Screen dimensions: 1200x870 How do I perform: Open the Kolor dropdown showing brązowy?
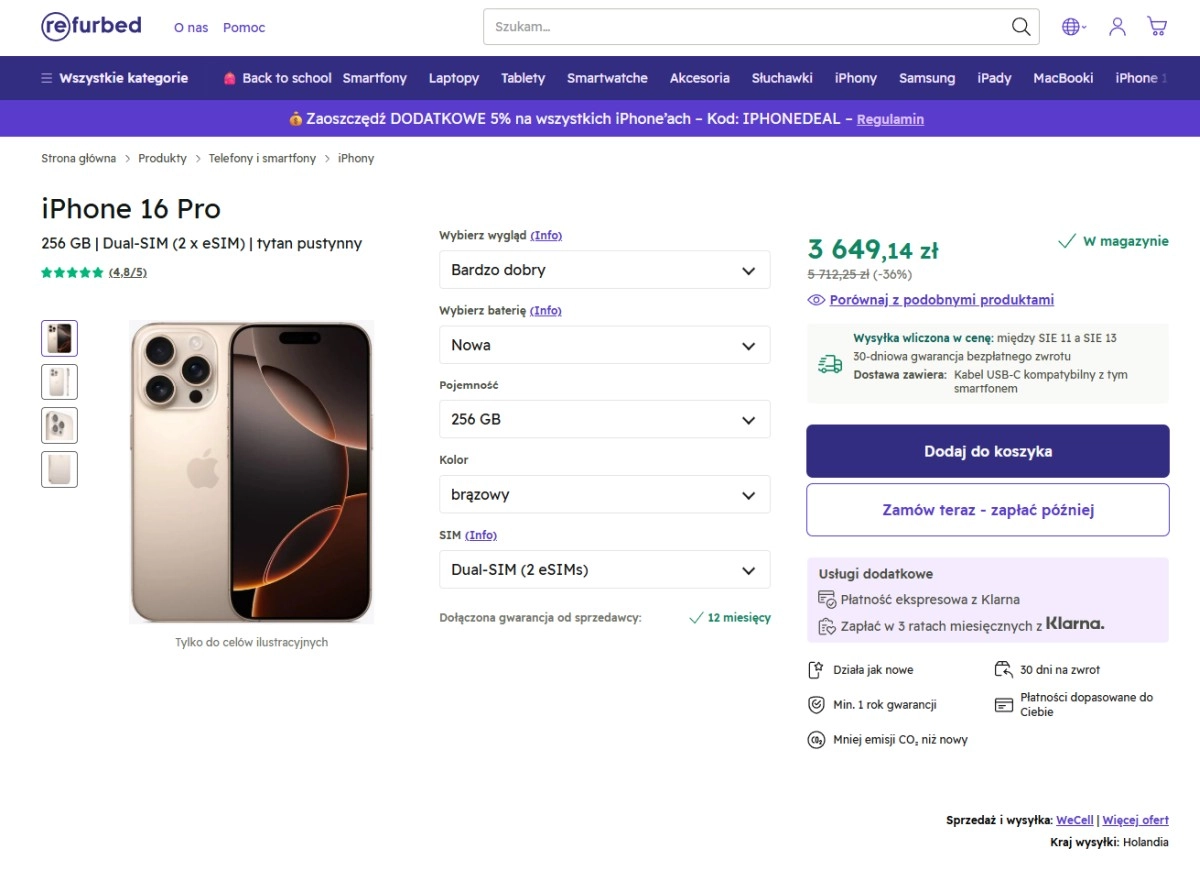(605, 494)
